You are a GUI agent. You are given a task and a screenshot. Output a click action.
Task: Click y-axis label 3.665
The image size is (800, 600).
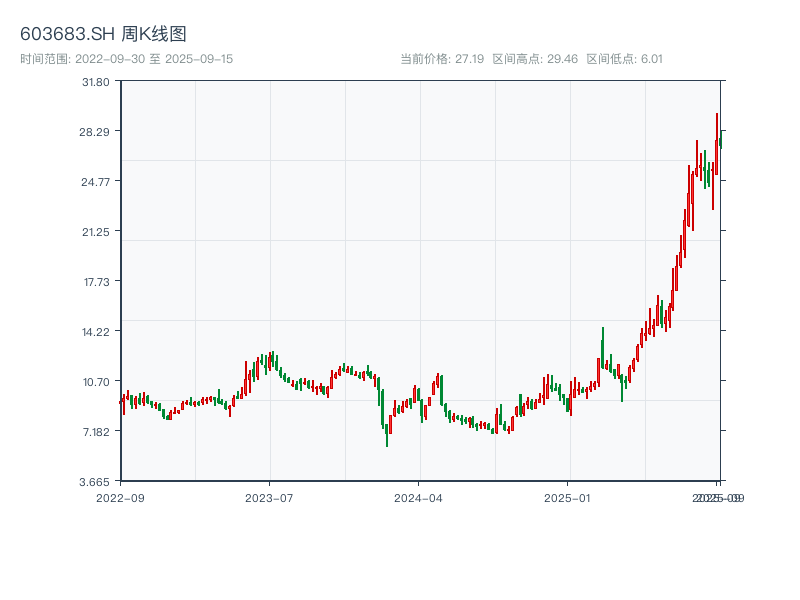pyautogui.click(x=94, y=482)
